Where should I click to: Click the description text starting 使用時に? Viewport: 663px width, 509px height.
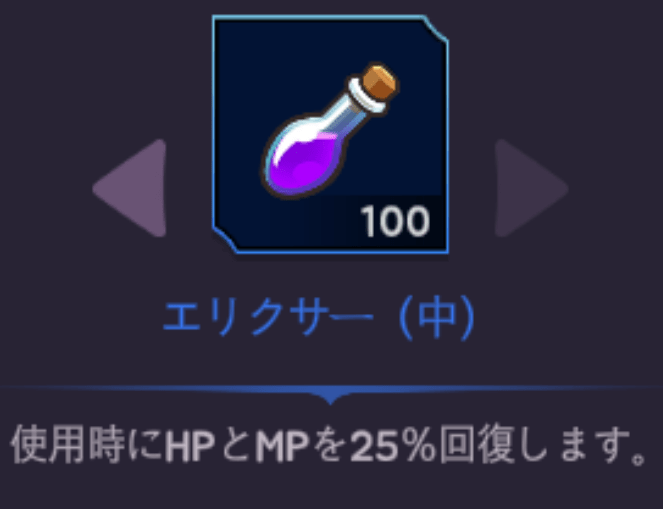[x=330, y=446]
